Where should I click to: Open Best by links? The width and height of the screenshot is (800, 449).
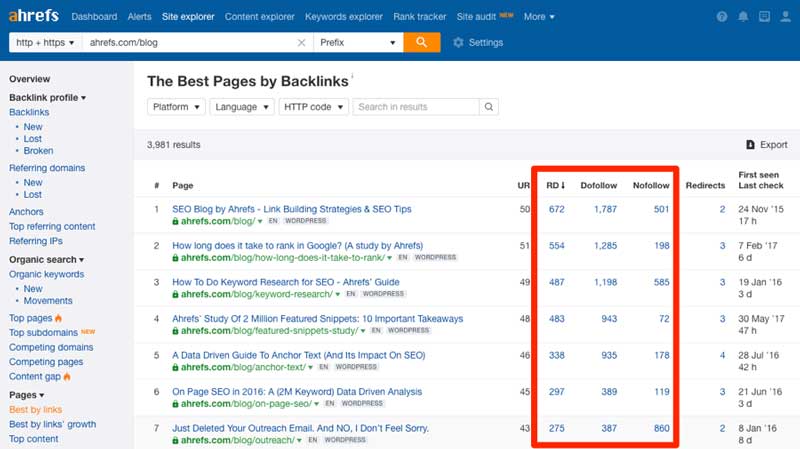pos(36,410)
